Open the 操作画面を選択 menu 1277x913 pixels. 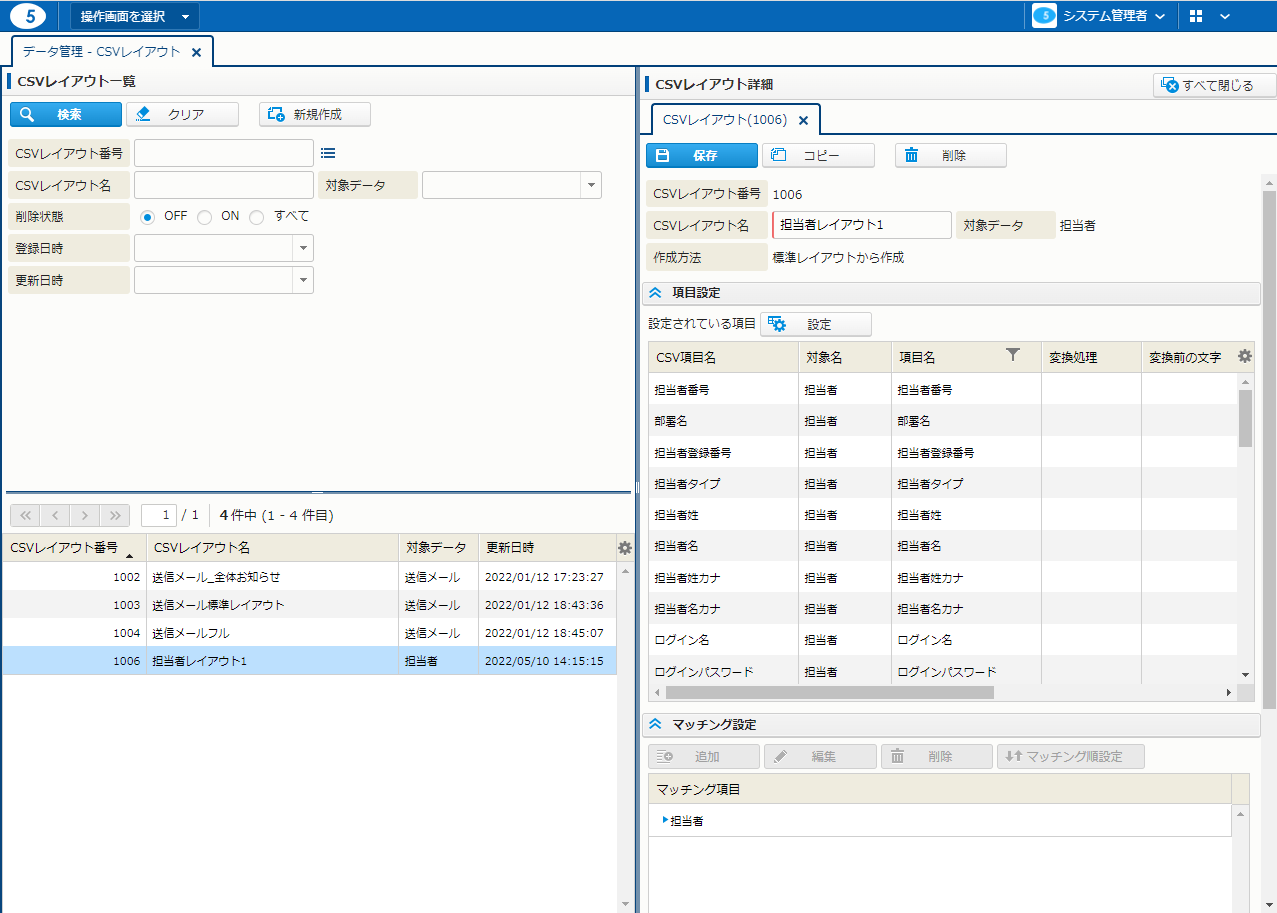[135, 16]
